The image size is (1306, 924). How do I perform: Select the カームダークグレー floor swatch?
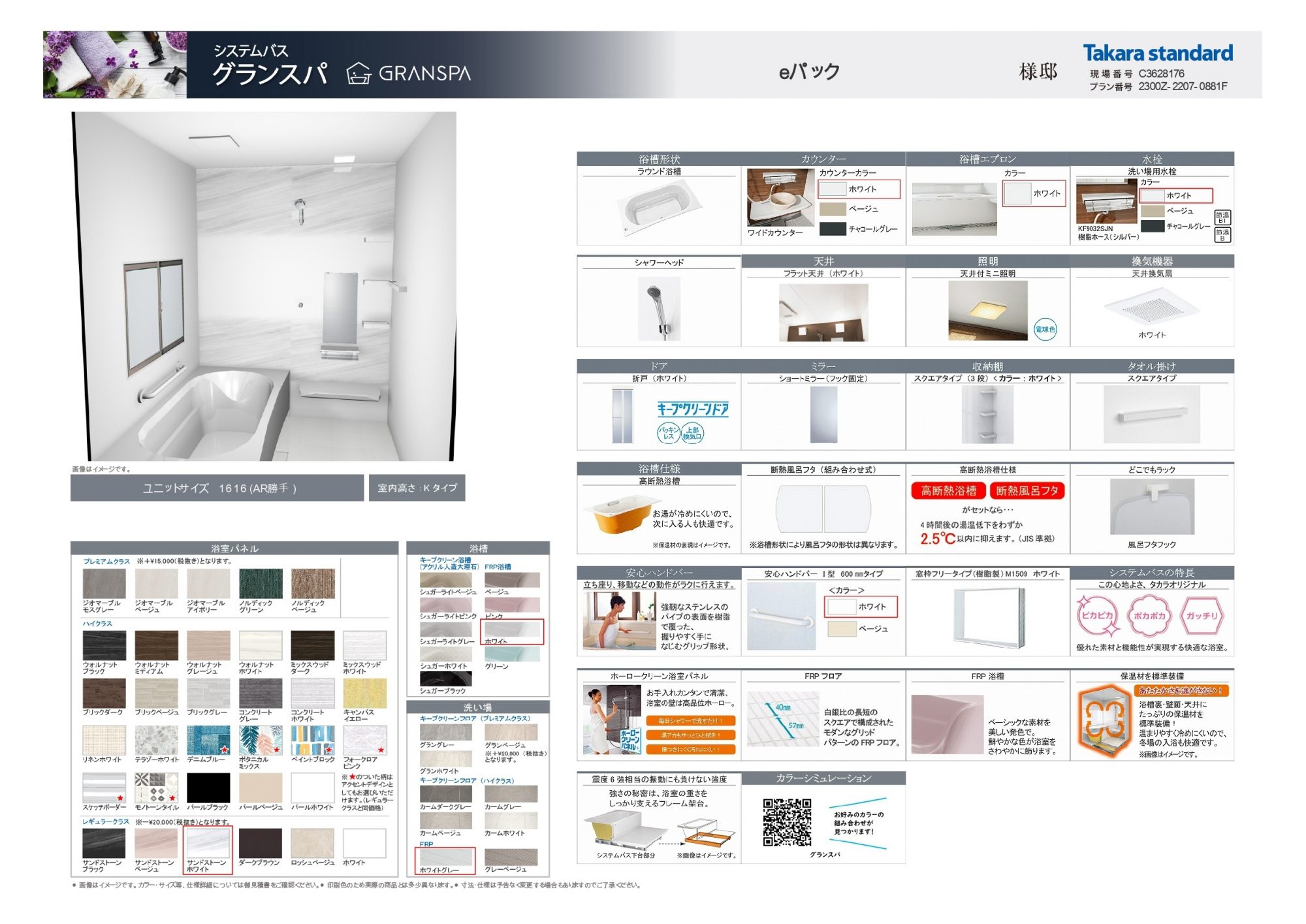pos(446,794)
